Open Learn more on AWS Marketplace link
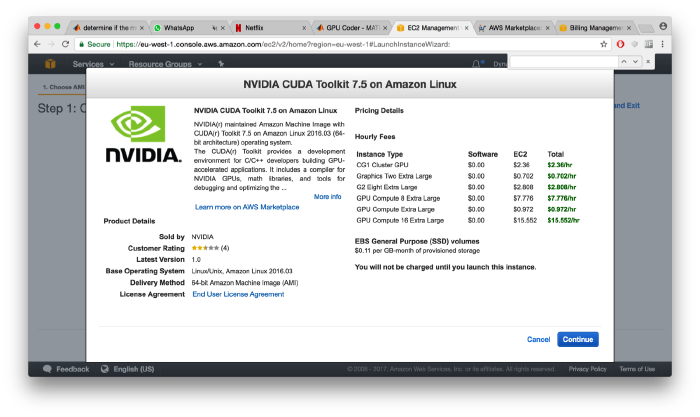Image resolution: width=700 pixels, height=417 pixels. point(247,207)
